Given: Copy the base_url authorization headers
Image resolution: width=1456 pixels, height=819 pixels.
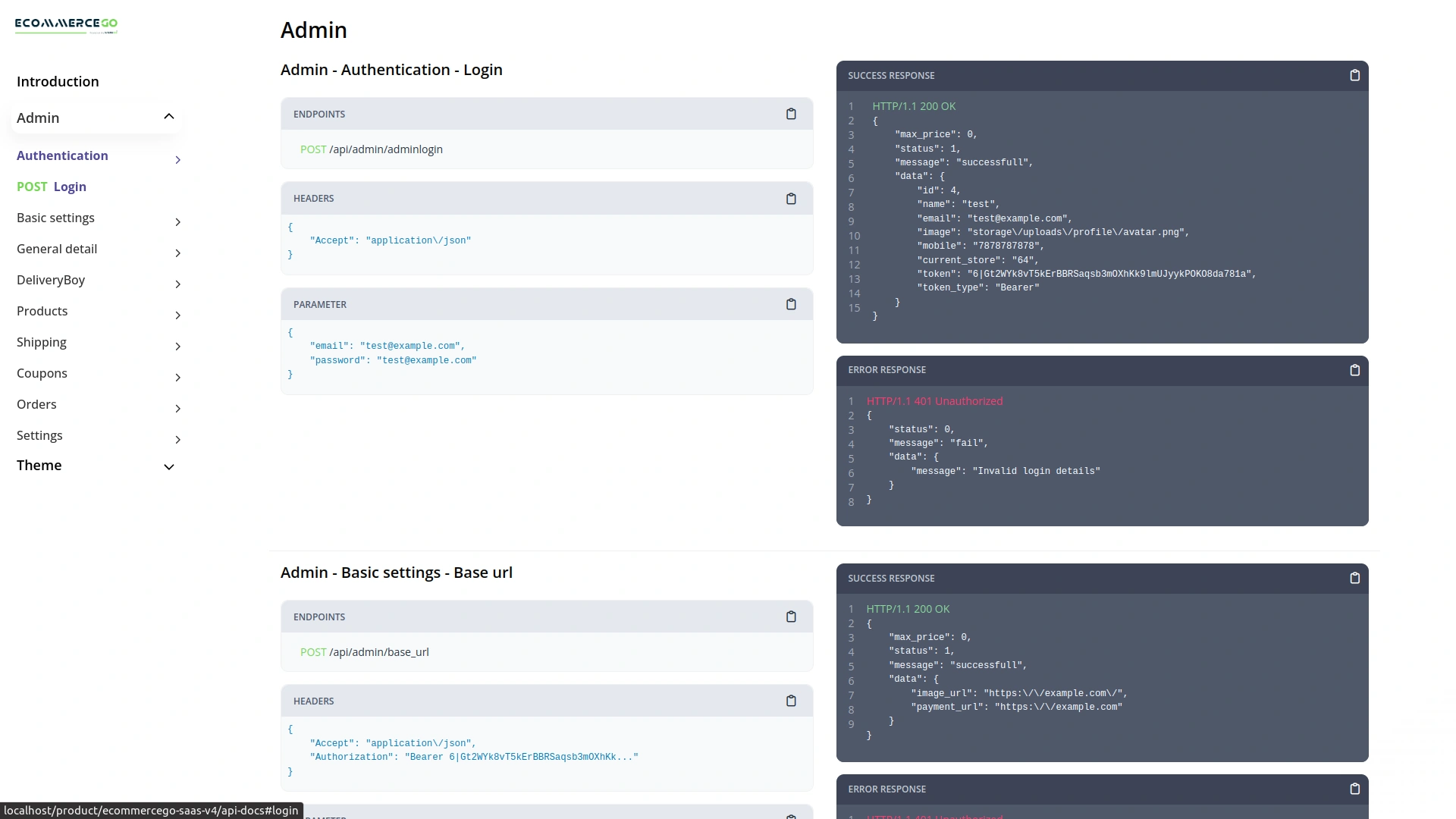Looking at the screenshot, I should [x=791, y=701].
